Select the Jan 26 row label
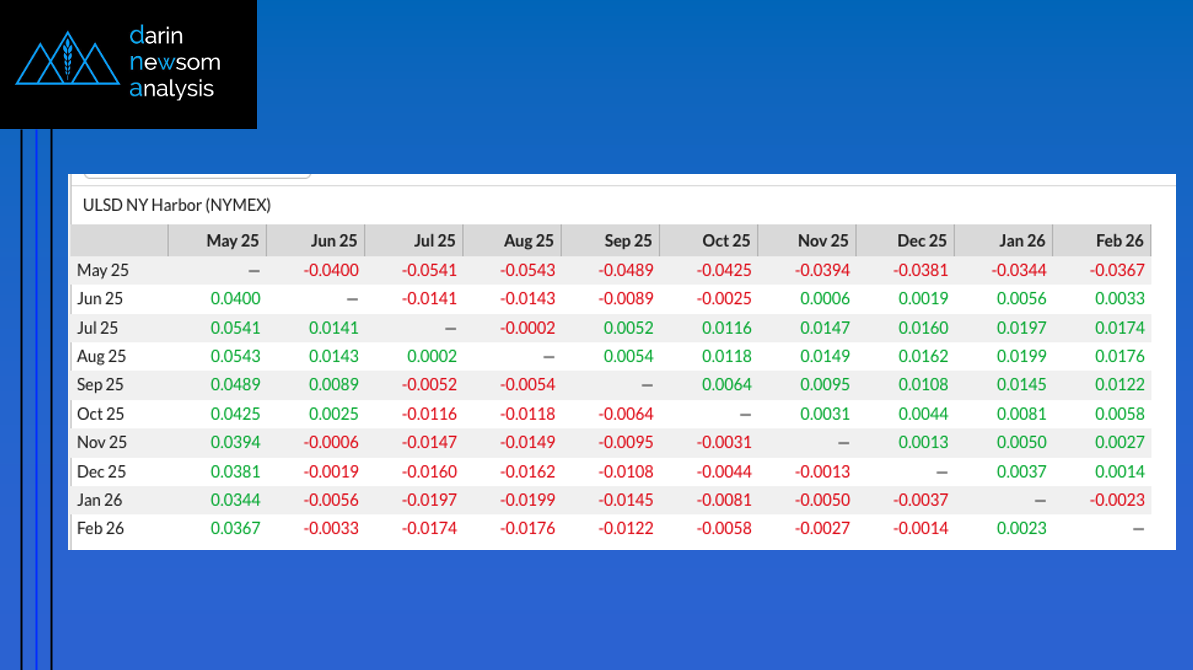 click(x=101, y=500)
